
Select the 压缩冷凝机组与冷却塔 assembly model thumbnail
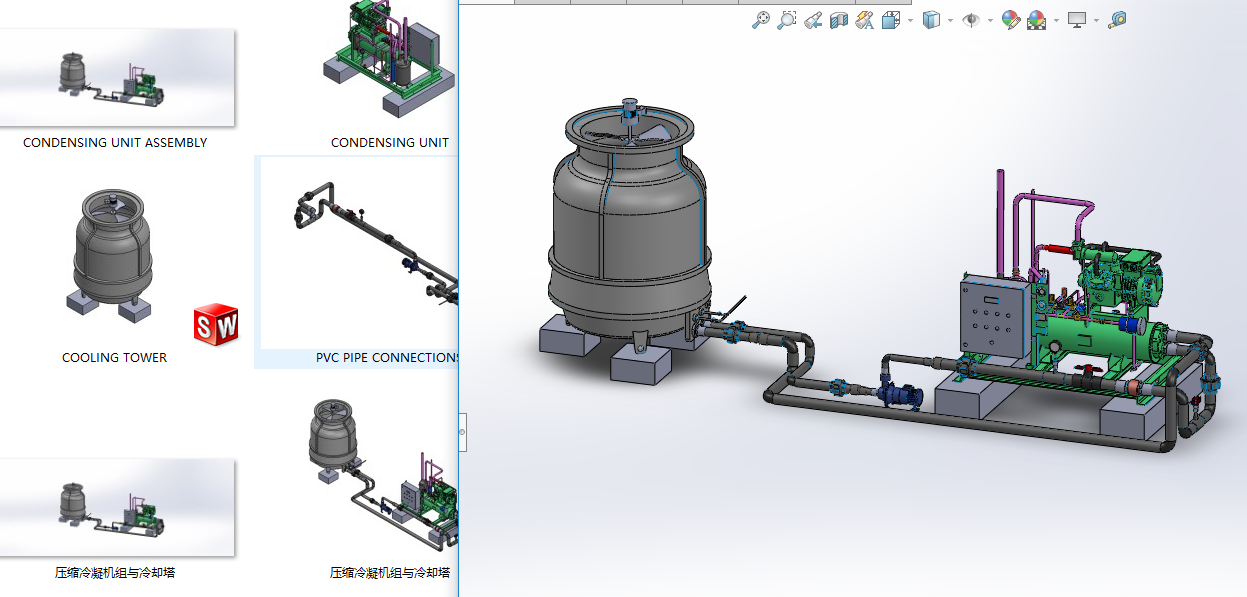pyautogui.click(x=382, y=476)
